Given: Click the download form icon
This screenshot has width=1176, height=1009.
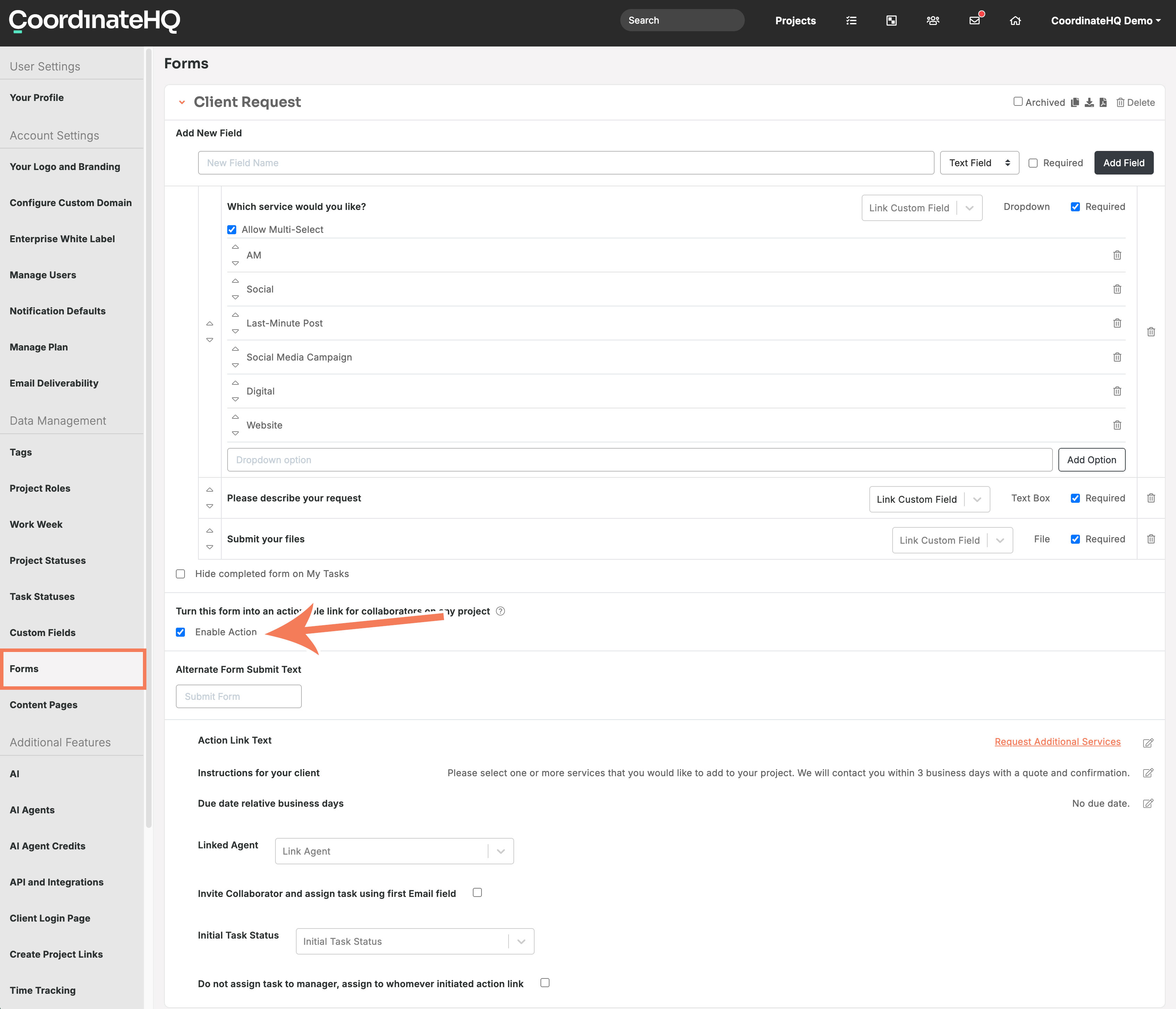Looking at the screenshot, I should [x=1089, y=102].
